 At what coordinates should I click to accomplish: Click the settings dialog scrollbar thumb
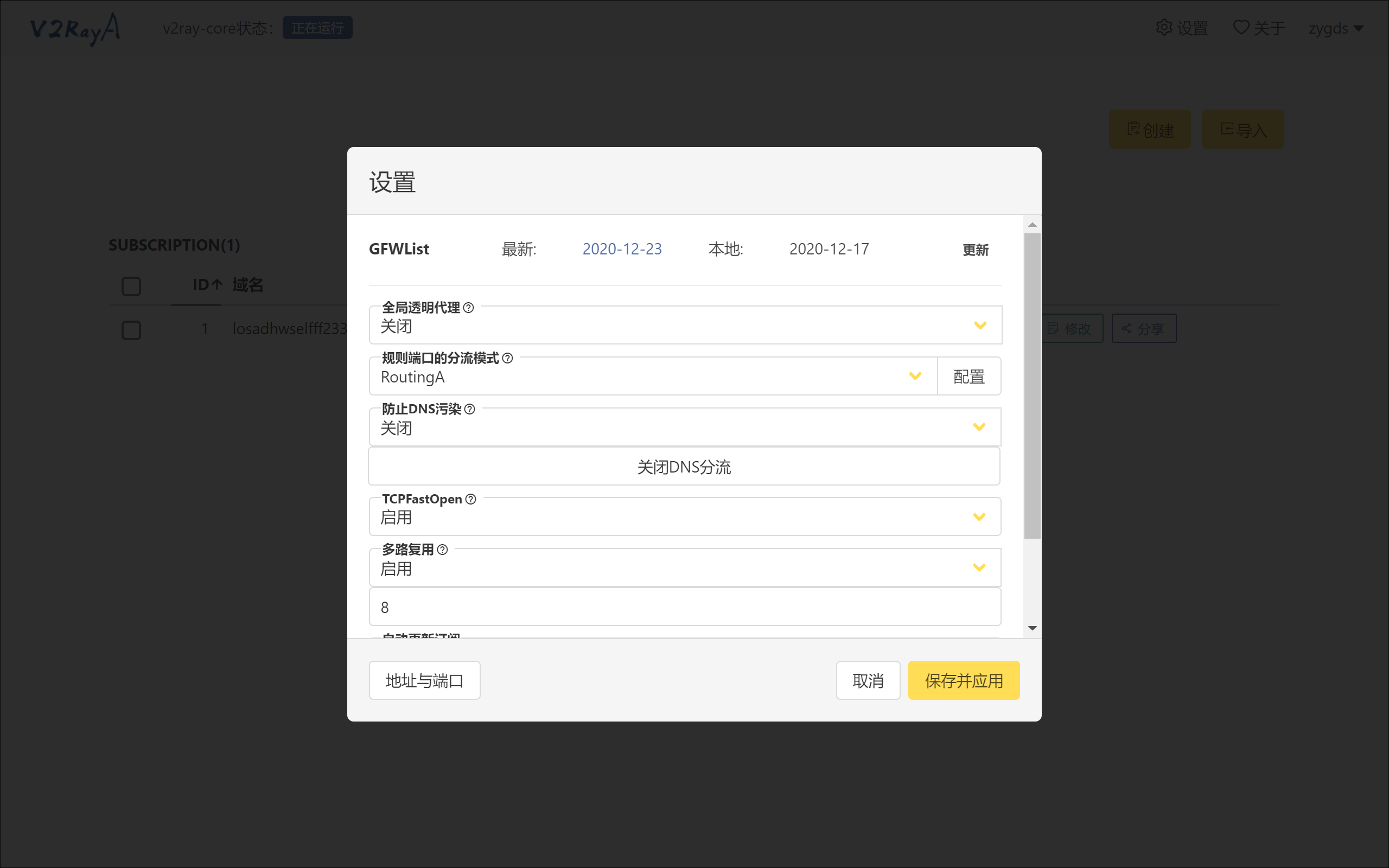pyautogui.click(x=1032, y=386)
